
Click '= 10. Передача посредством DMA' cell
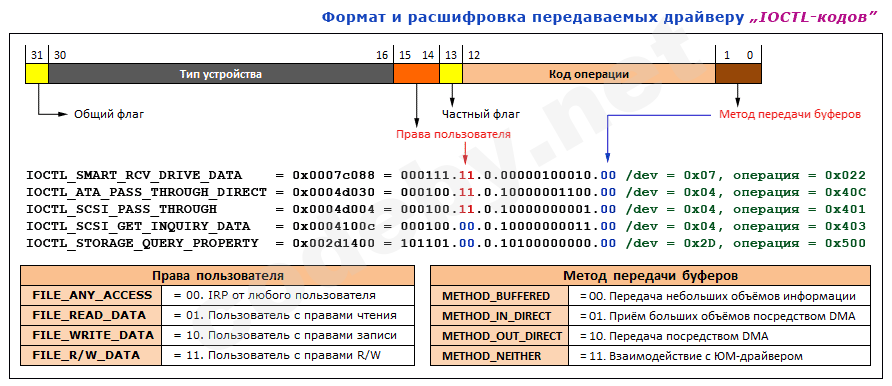[x=720, y=335]
